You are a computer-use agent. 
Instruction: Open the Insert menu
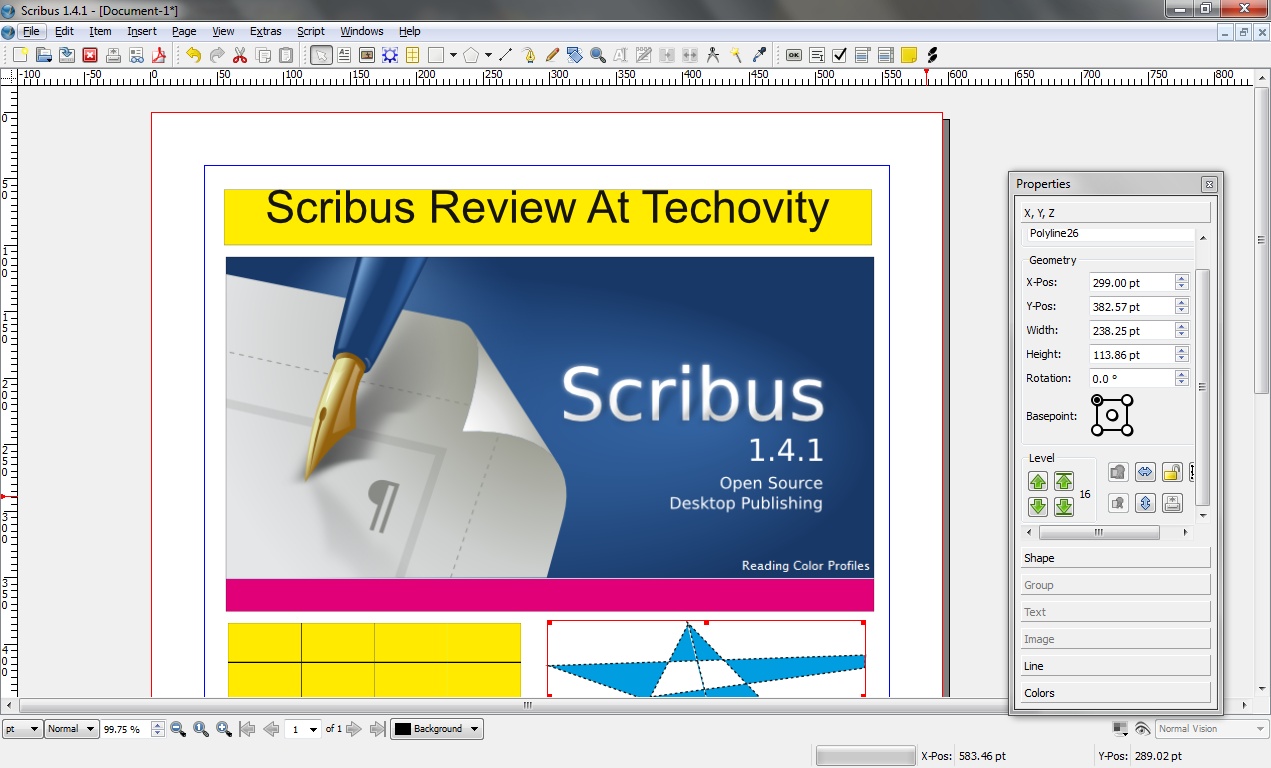click(142, 31)
